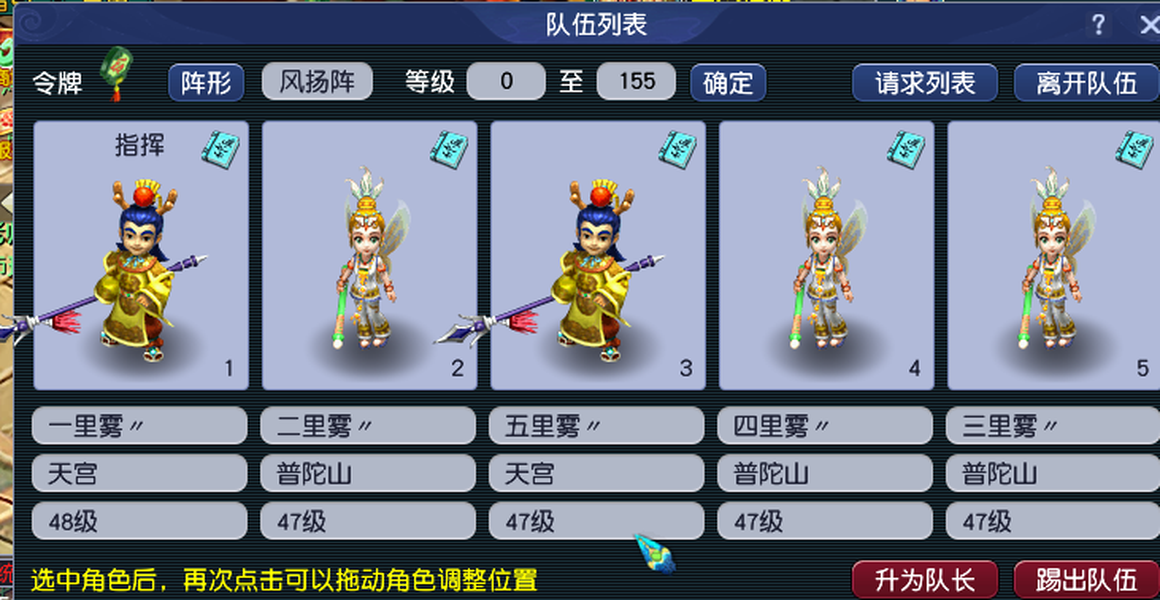Image resolution: width=1160 pixels, height=600 pixels.
Task: Select the 二里雾 character portrait
Action: pos(369,255)
